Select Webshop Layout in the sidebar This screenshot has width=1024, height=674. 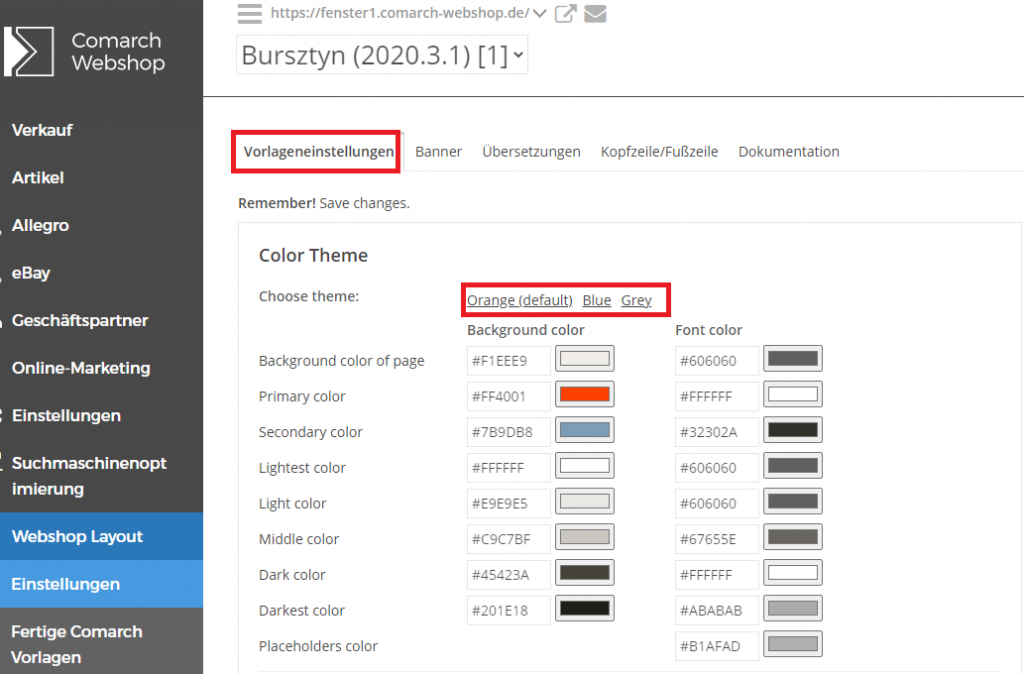coord(101,536)
